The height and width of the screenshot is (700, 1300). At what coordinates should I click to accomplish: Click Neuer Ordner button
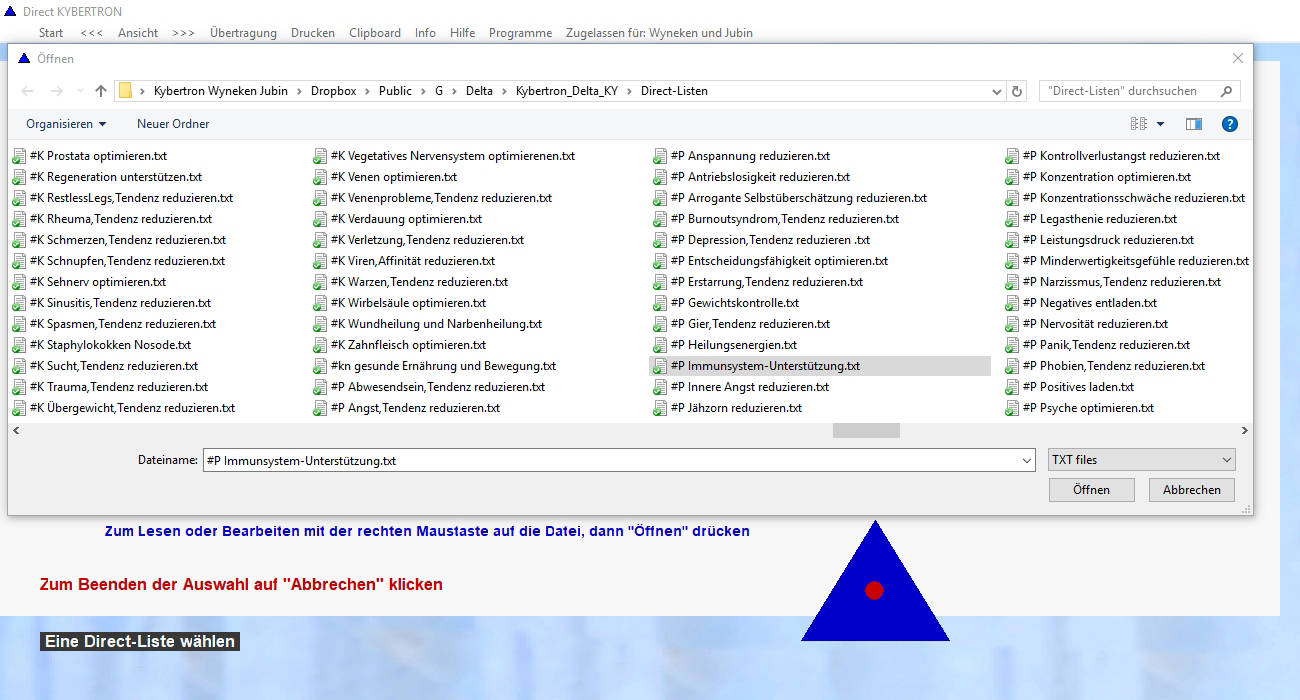point(173,124)
